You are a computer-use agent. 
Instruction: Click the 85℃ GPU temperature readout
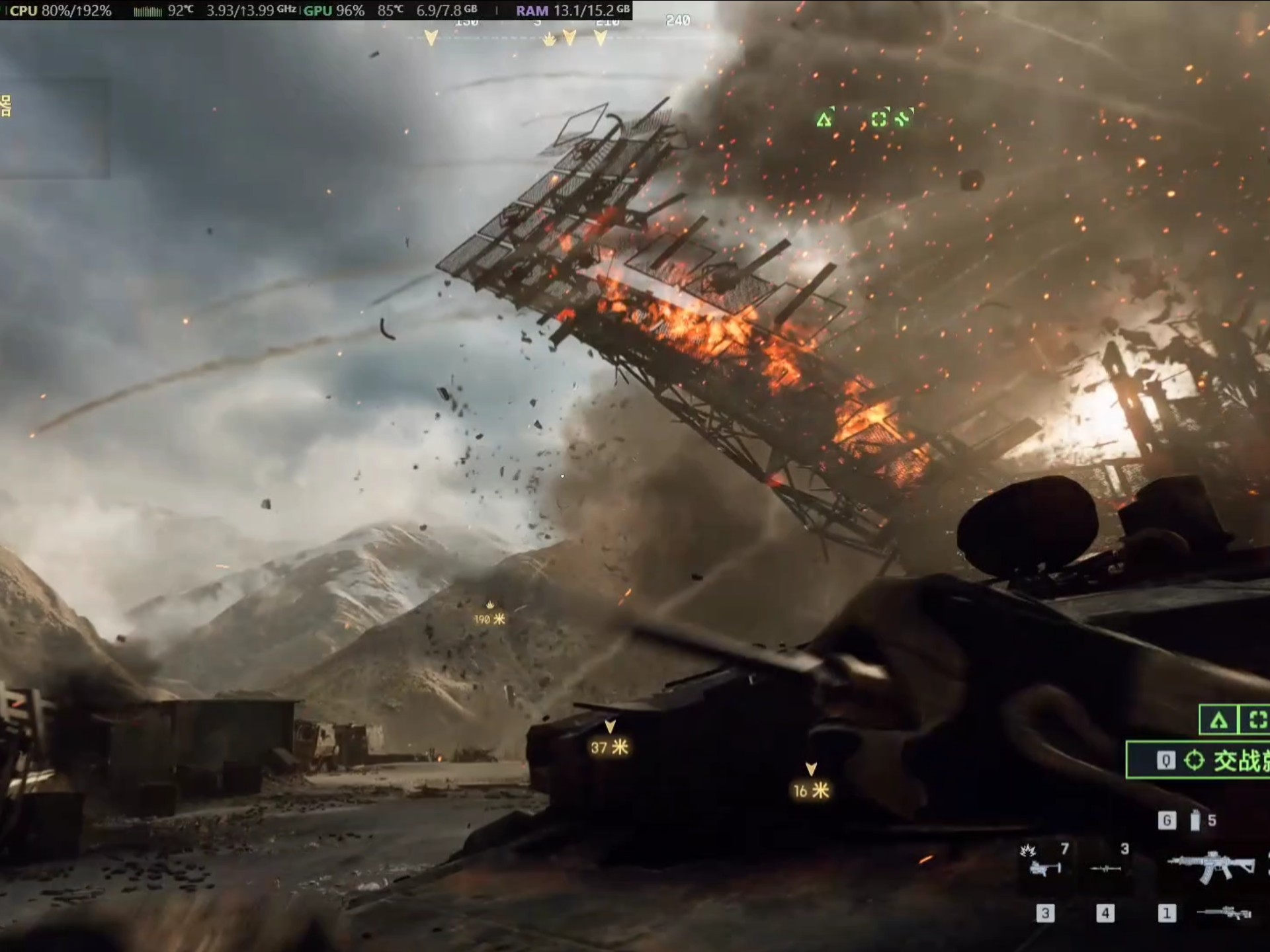[390, 11]
